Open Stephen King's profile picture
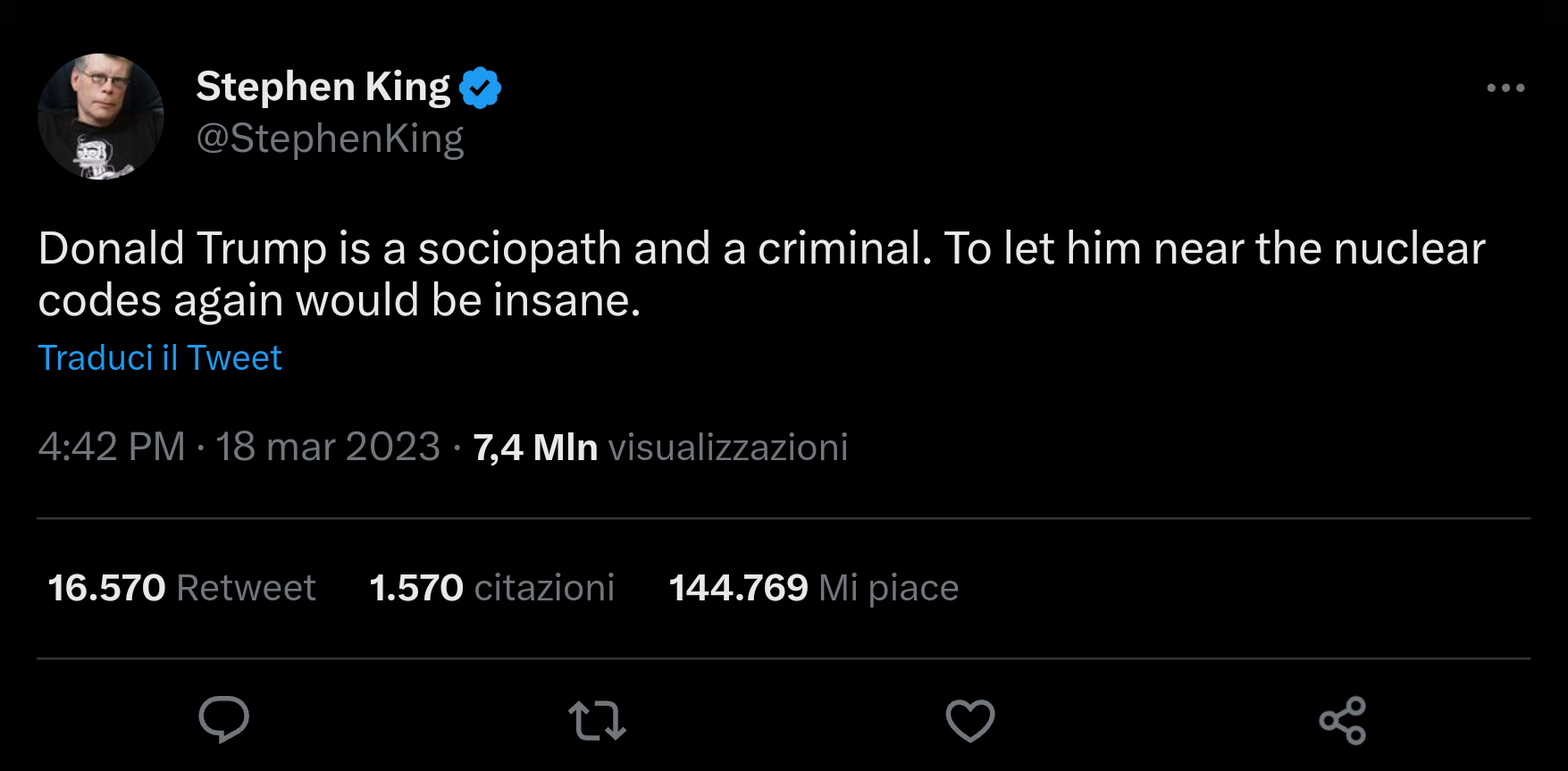This screenshot has width=1568, height=771. (101, 116)
